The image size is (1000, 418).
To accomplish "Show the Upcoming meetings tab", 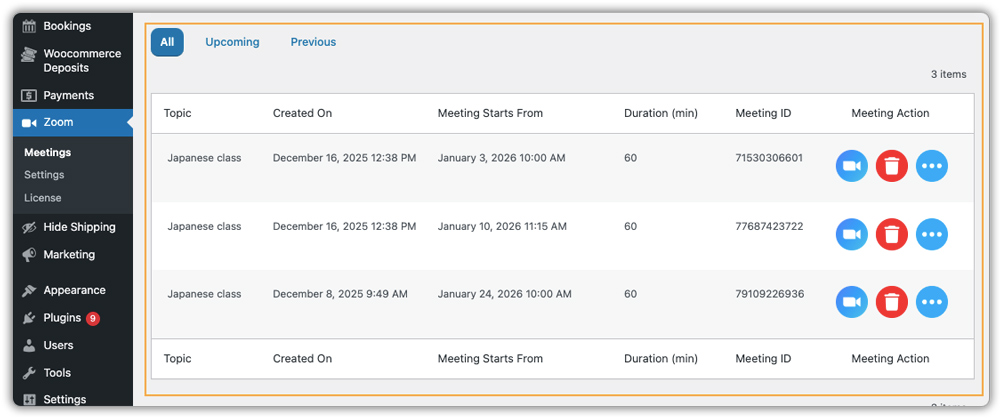I will (x=232, y=42).
